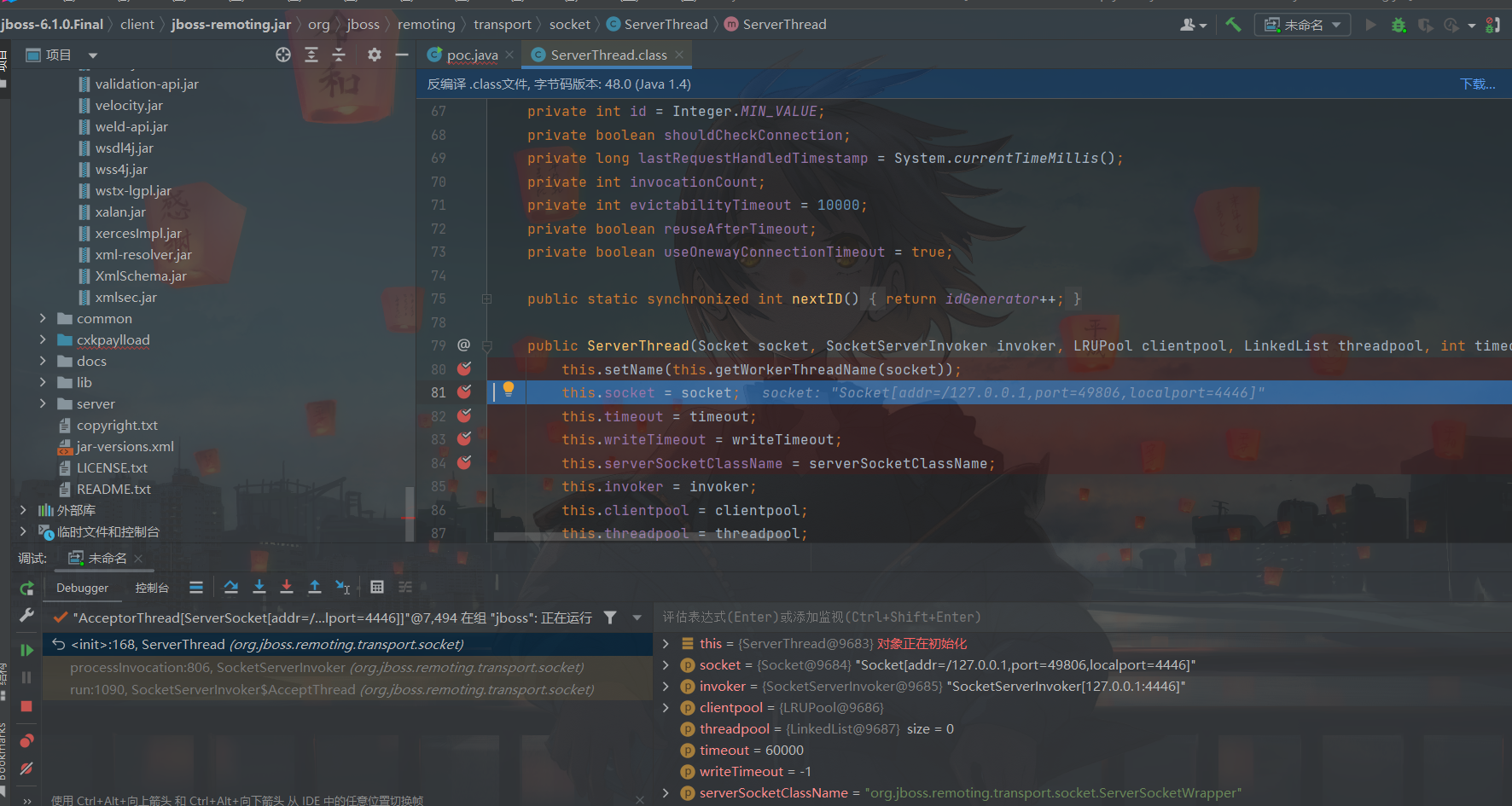Click the Step Out debugger icon

(314, 587)
